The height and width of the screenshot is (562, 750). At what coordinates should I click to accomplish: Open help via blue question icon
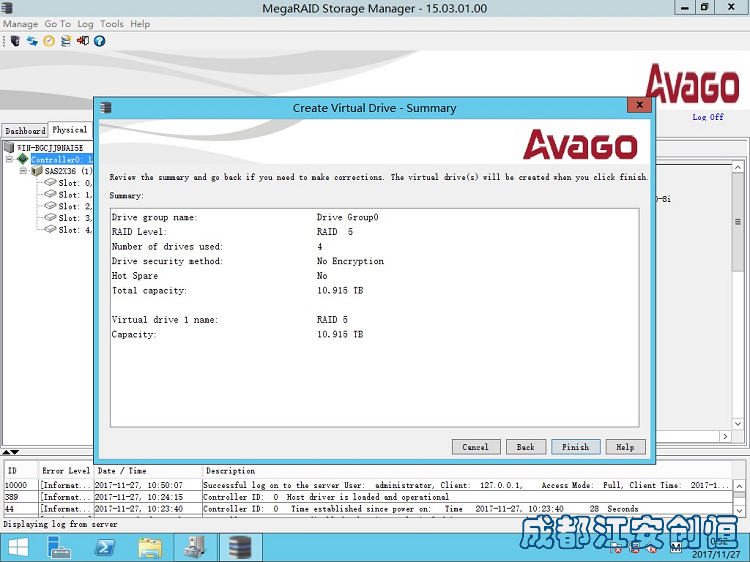click(99, 41)
